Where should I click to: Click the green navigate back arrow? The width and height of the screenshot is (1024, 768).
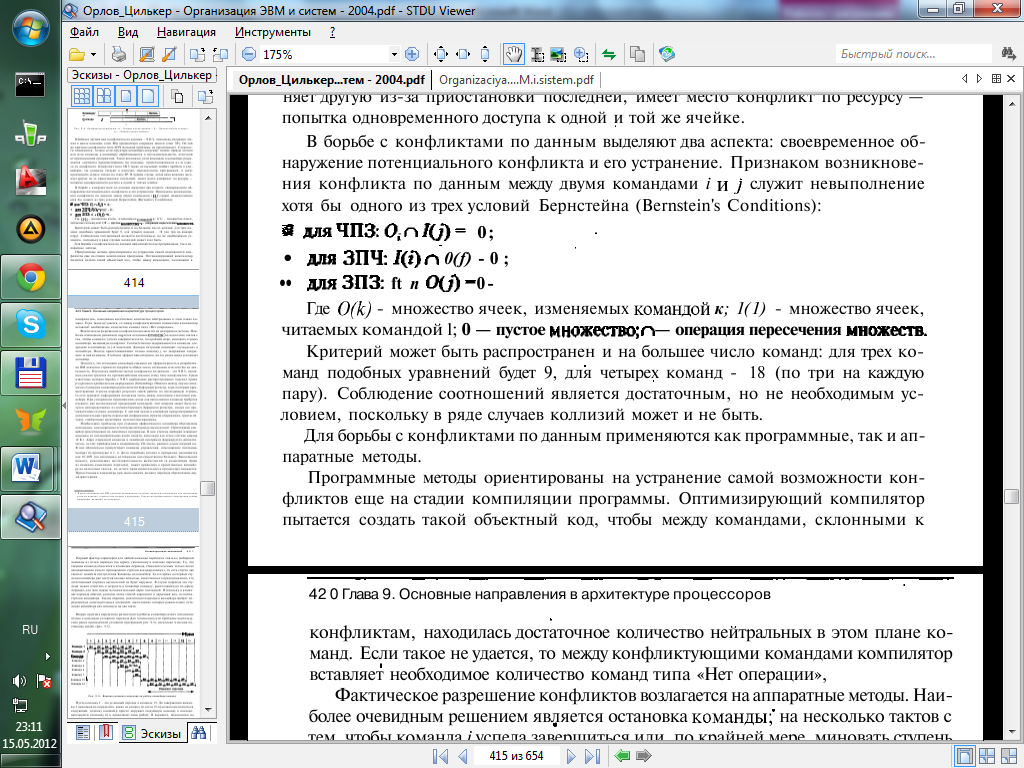[x=622, y=756]
